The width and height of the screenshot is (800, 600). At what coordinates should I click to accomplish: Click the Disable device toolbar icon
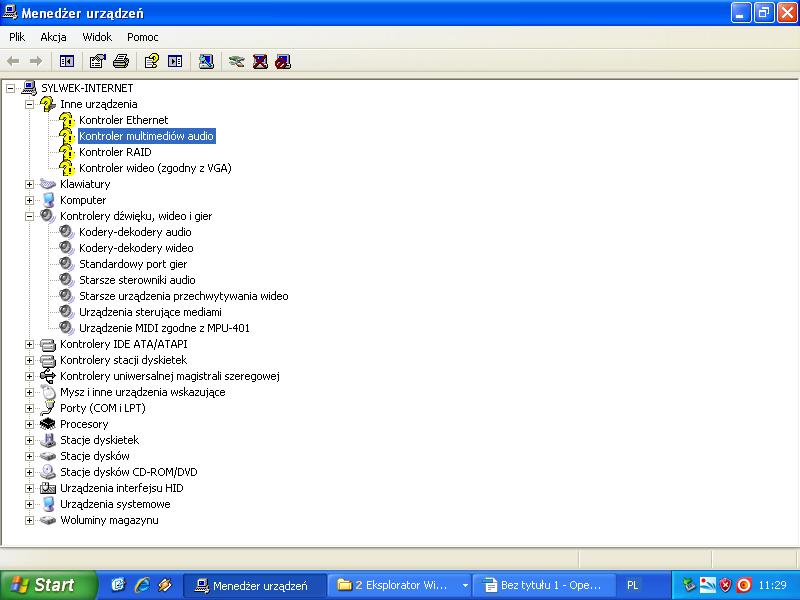point(283,62)
